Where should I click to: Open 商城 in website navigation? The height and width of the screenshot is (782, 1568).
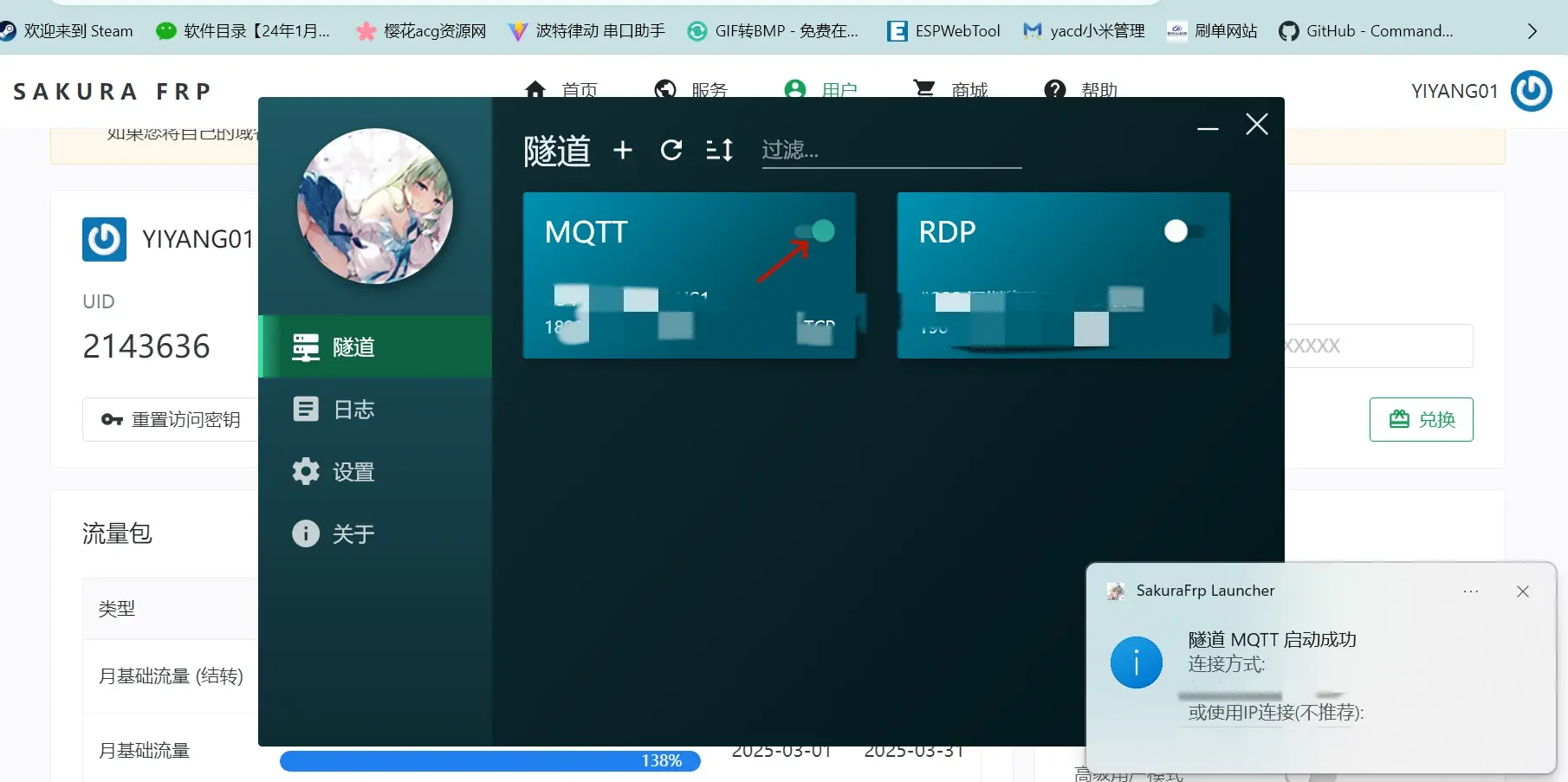pyautogui.click(x=950, y=90)
